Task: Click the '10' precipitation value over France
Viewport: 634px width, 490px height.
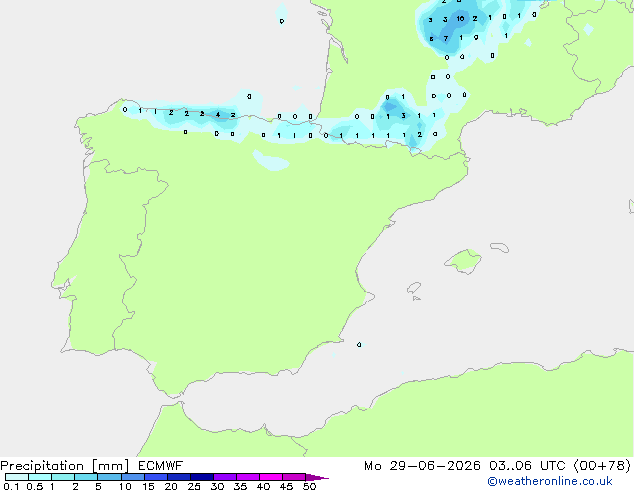Action: [460, 19]
